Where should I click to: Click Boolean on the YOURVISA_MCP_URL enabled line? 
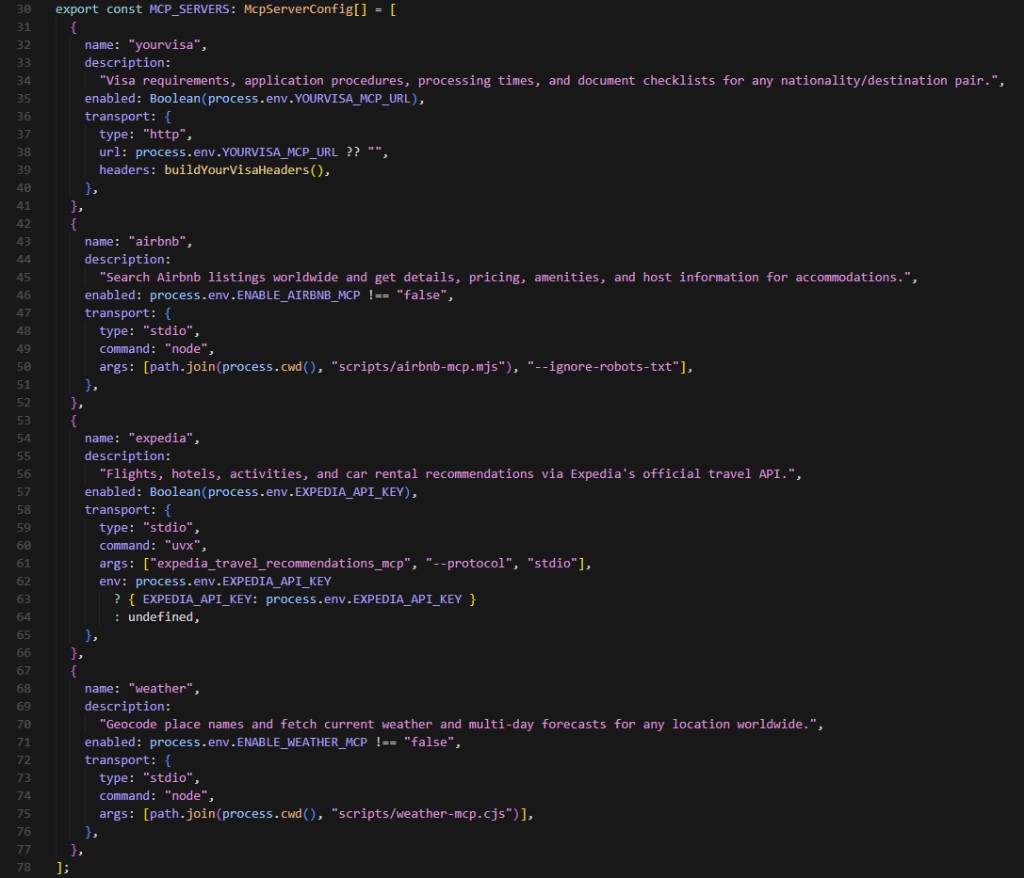175,99
